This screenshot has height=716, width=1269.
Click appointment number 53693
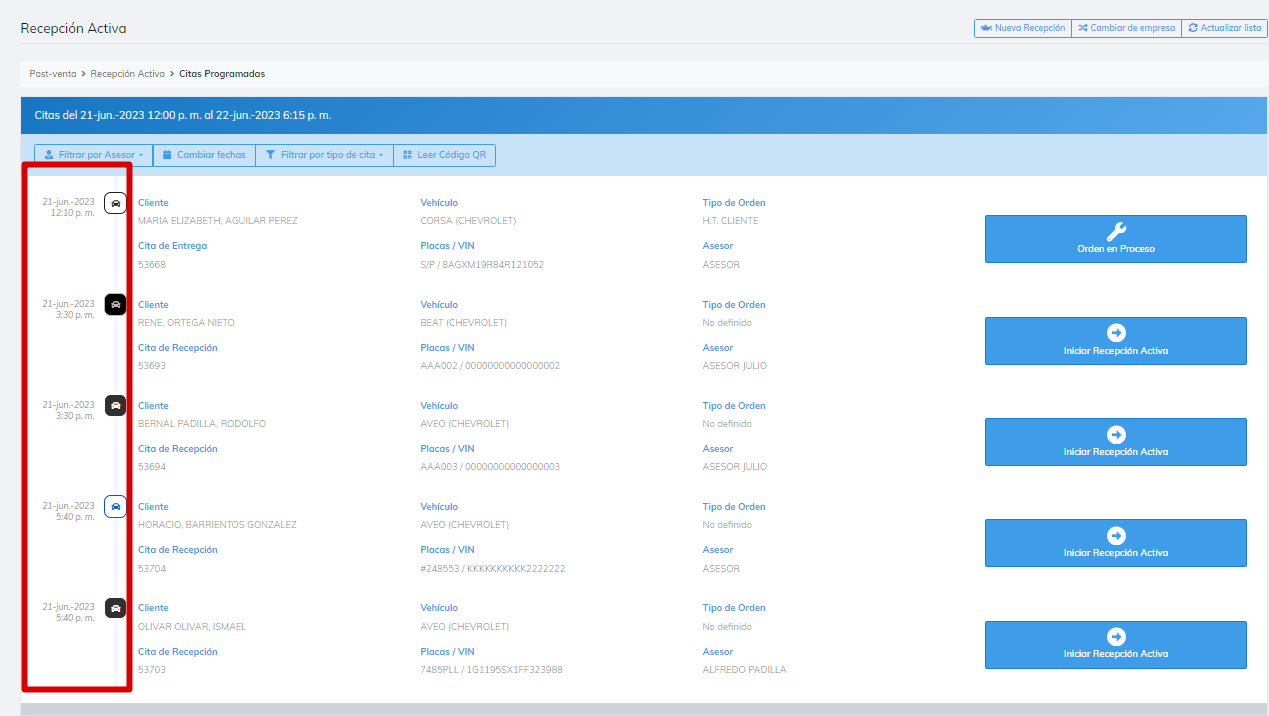coord(152,366)
